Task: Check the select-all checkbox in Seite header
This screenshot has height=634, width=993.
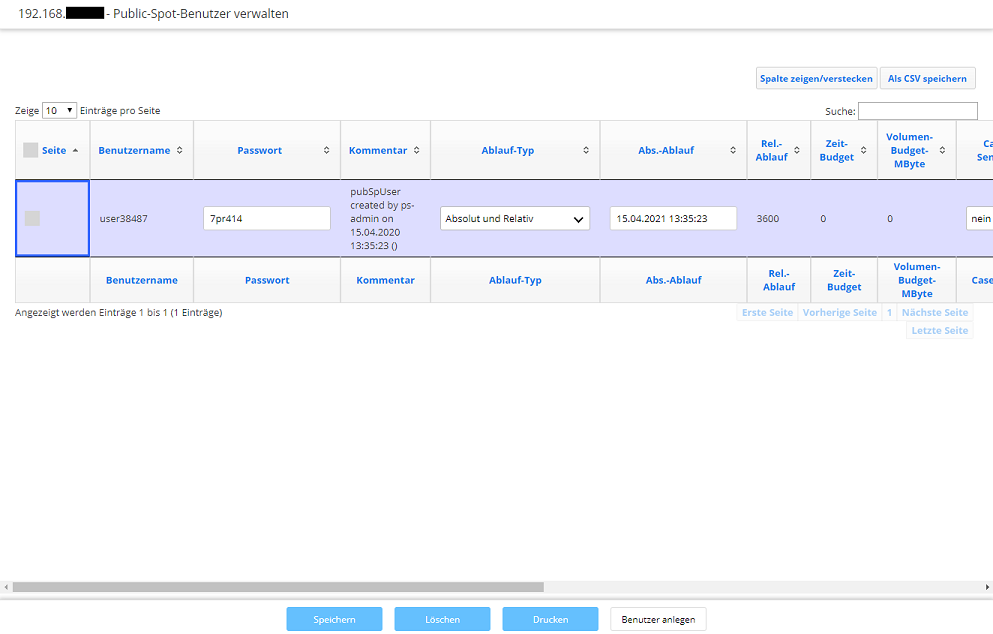Action: tap(30, 150)
